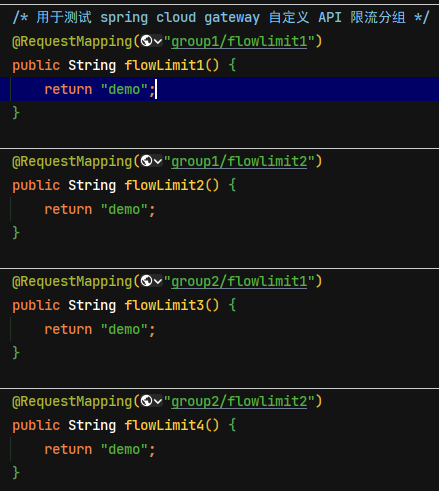Click the spring cloud gateway comment line

pyautogui.click(x=221, y=17)
